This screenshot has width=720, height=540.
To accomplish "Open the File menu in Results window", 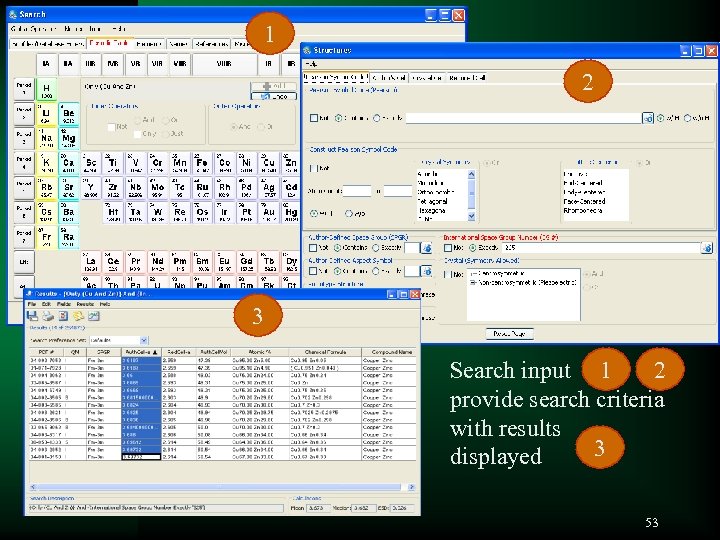I will 31,304.
